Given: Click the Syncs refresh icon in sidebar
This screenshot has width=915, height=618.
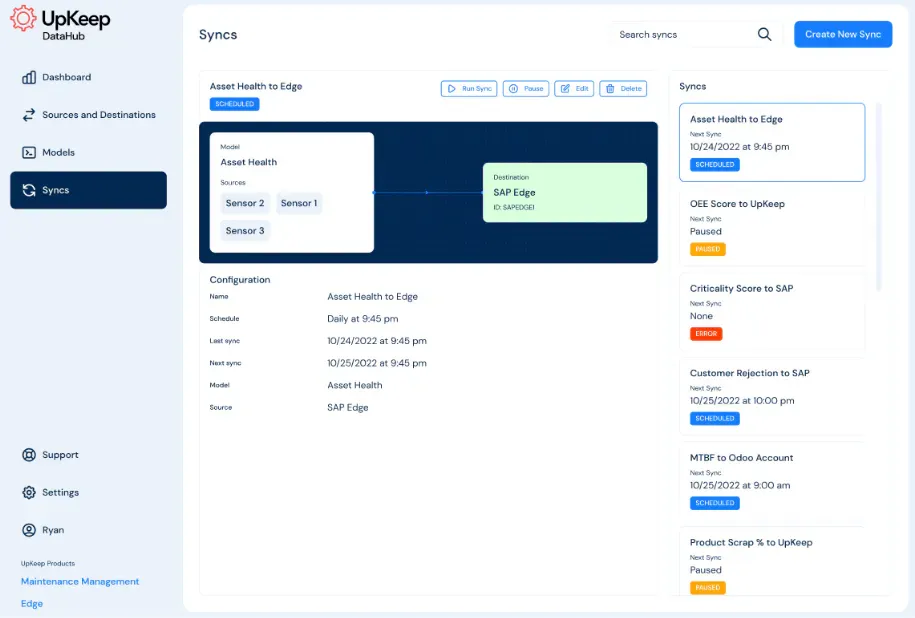Looking at the screenshot, I should tap(29, 190).
